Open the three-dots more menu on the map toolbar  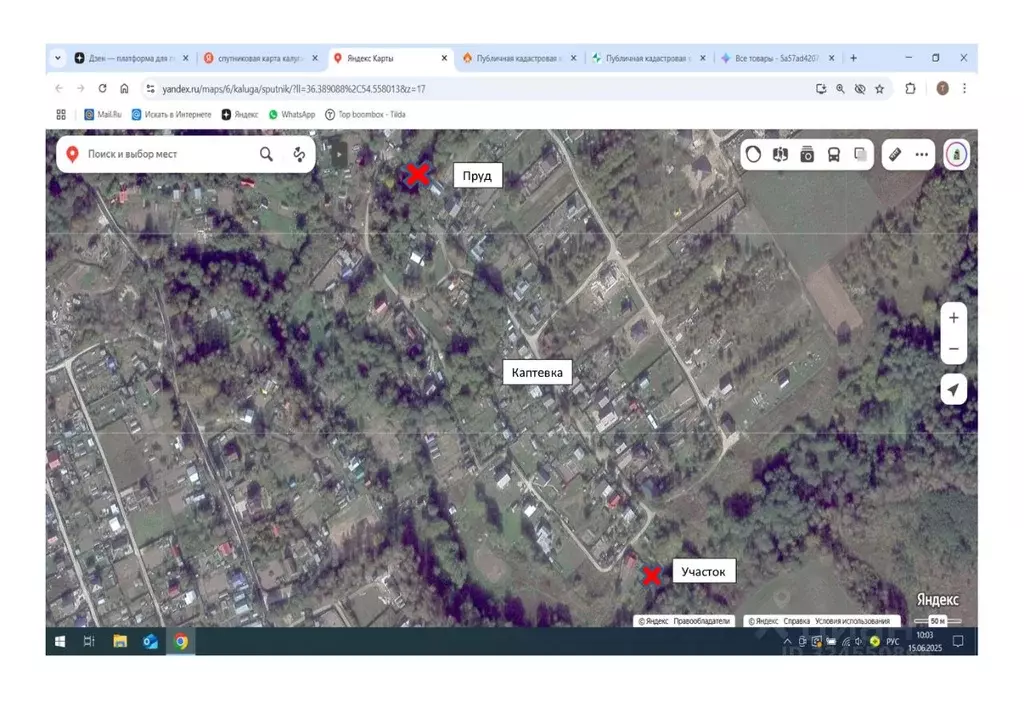(921, 154)
